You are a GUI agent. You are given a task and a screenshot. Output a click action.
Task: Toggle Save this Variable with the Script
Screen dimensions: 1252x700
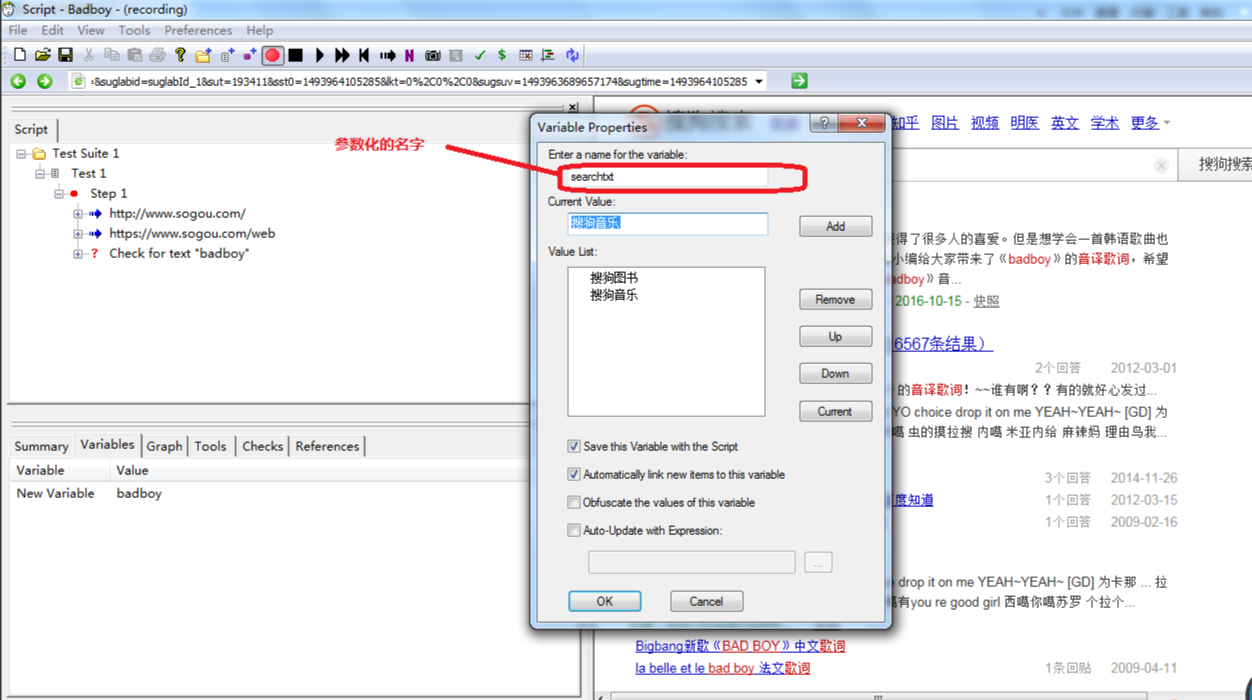click(574, 447)
